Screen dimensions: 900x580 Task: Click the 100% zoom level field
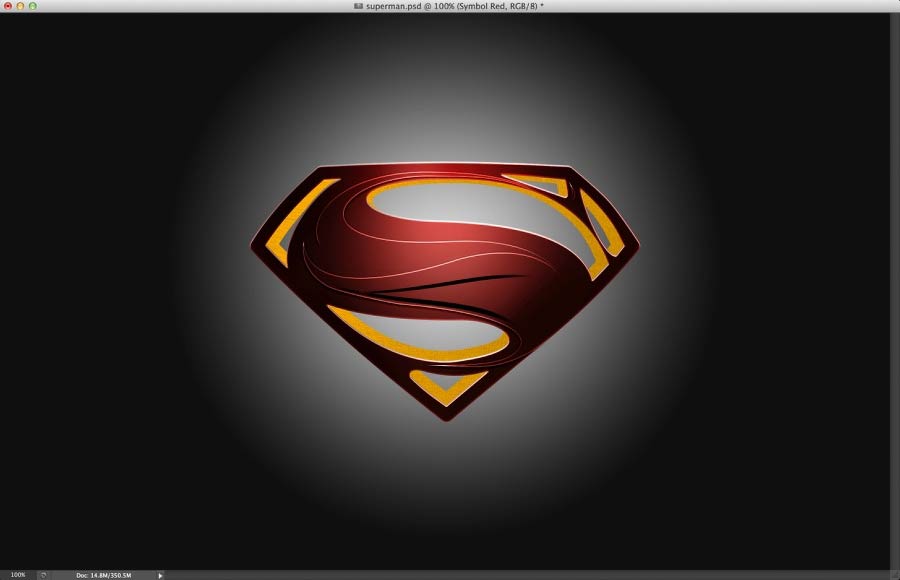(x=18, y=575)
